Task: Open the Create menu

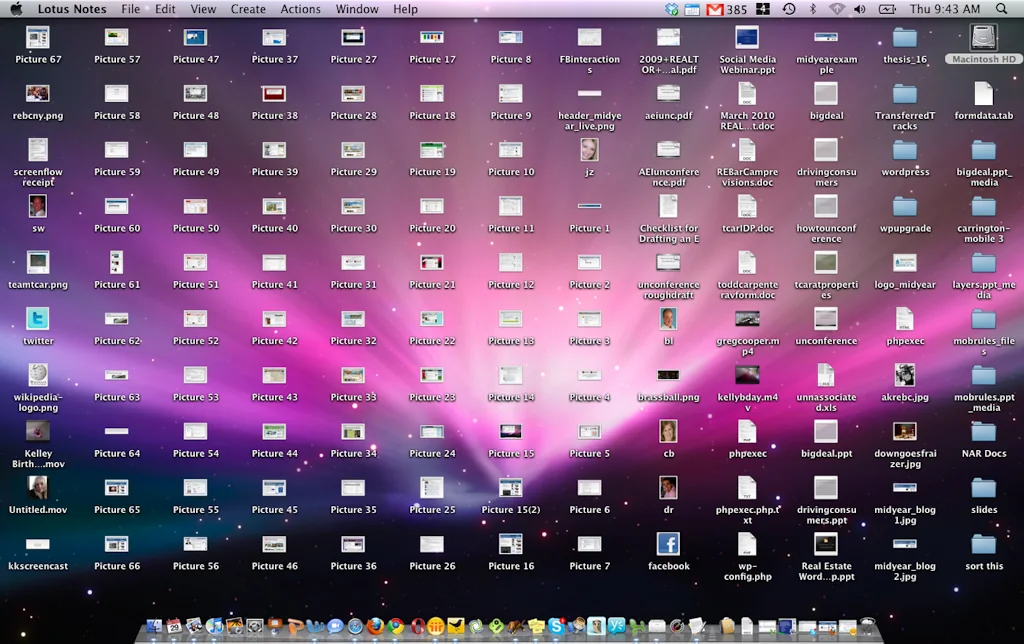Action: [x=248, y=9]
